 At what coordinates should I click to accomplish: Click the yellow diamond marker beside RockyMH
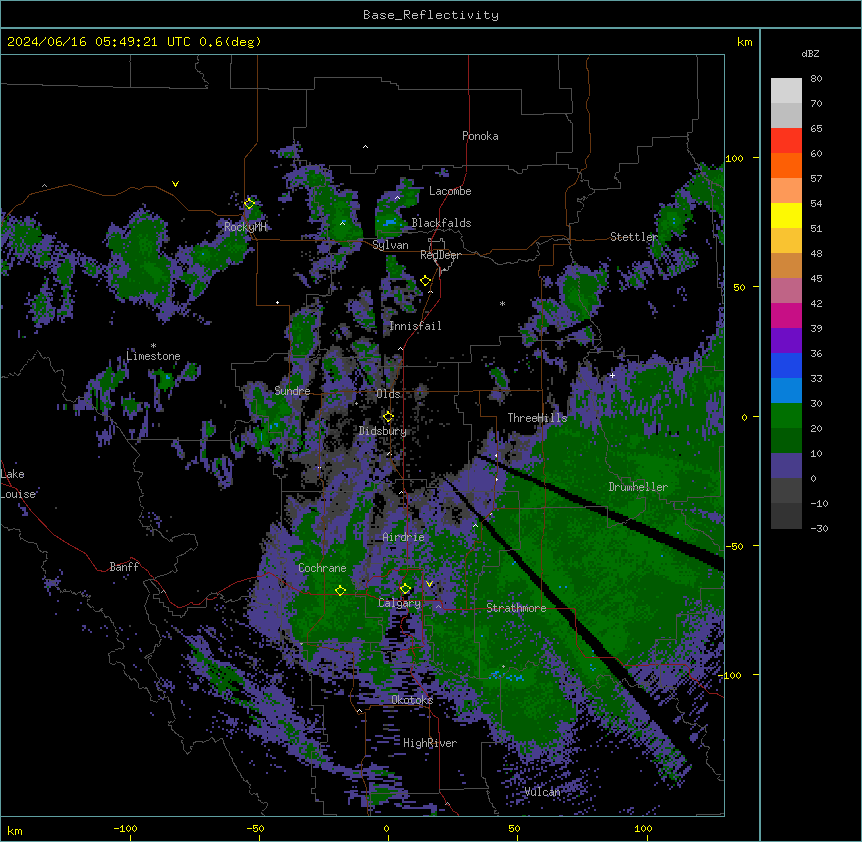click(250, 203)
